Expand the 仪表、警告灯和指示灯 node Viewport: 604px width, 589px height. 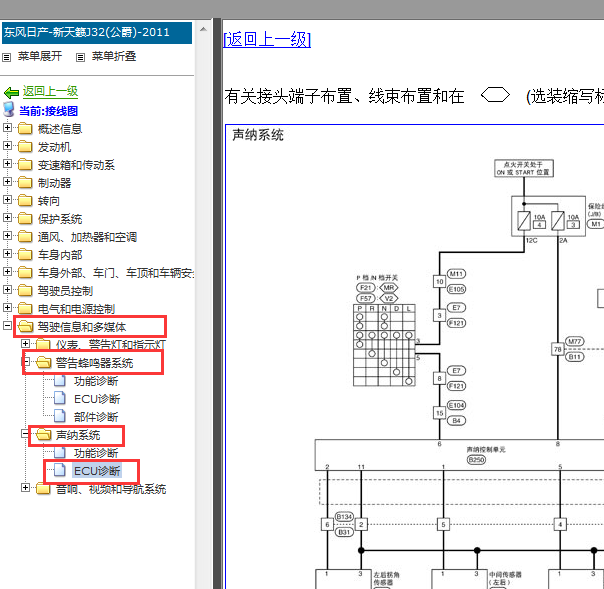pyautogui.click(x=25, y=343)
